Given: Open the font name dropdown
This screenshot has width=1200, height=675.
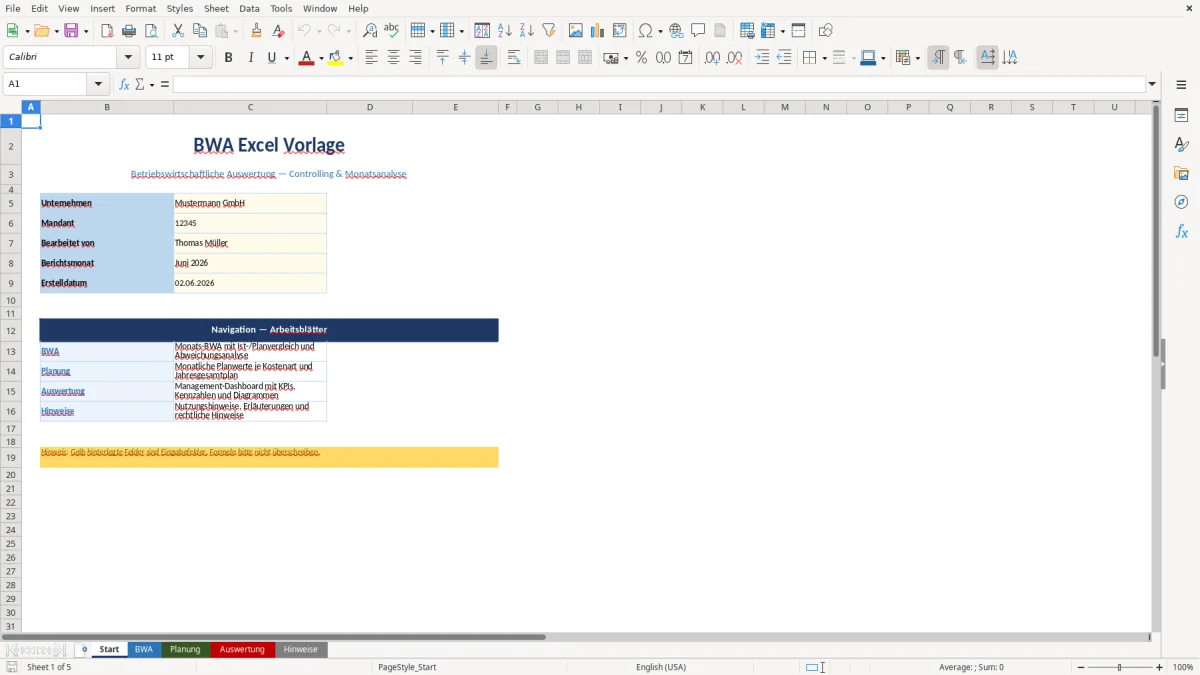Looking at the screenshot, I should tap(128, 58).
